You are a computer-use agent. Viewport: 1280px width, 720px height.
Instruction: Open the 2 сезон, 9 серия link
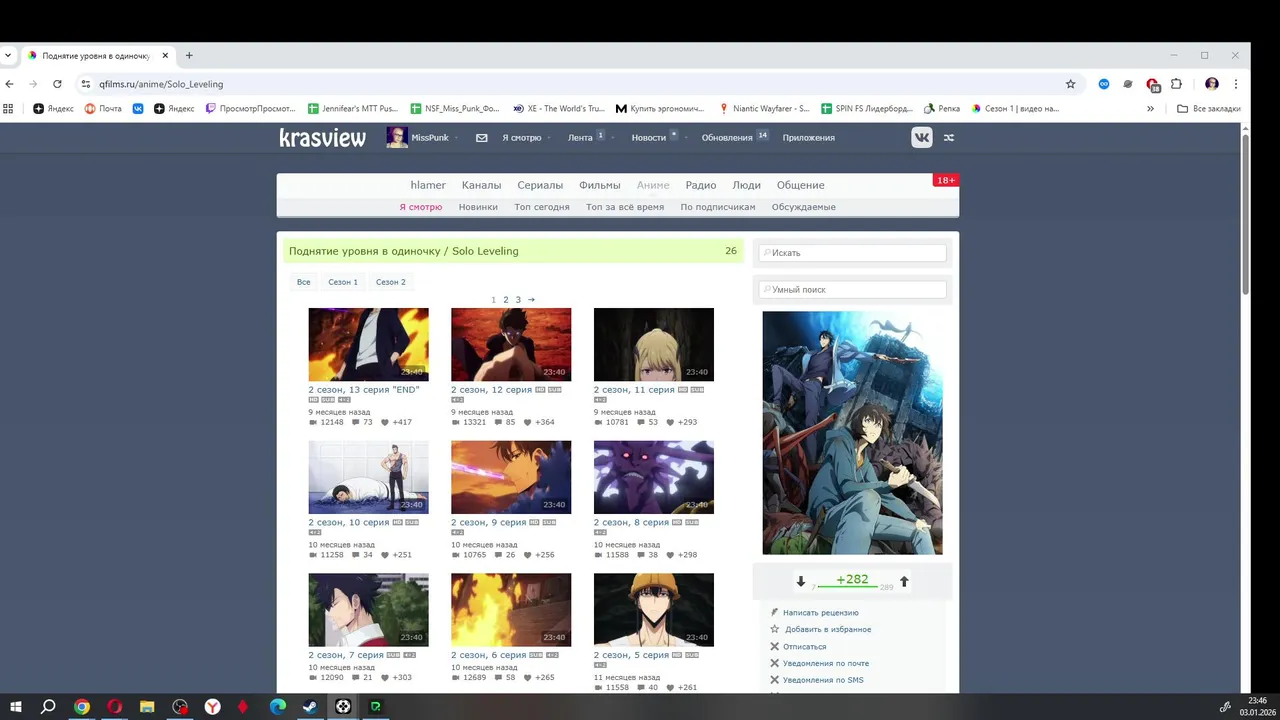(x=488, y=522)
